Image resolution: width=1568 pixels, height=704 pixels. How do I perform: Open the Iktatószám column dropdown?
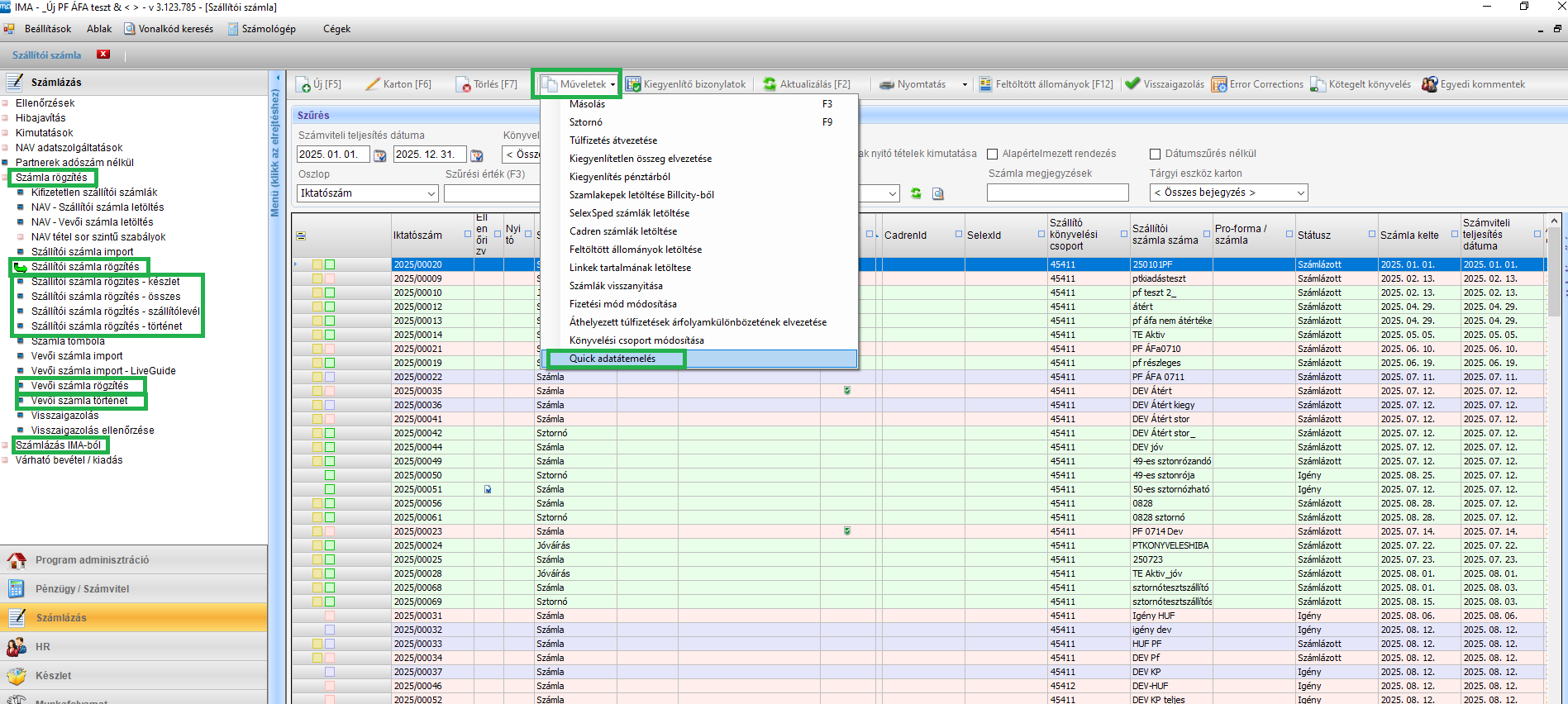pyautogui.click(x=431, y=193)
